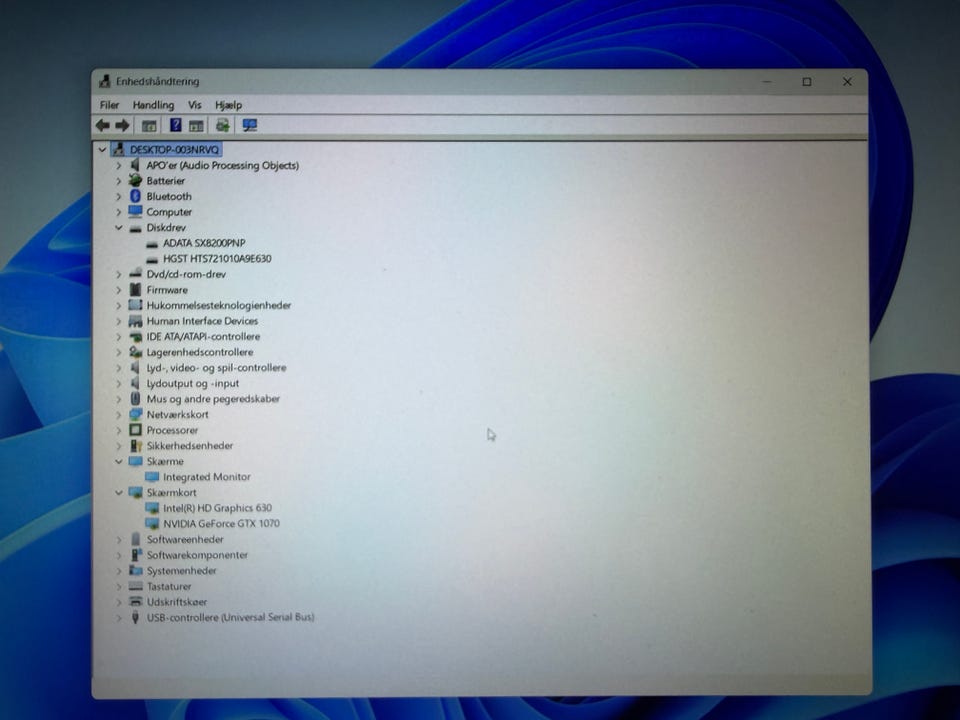Collapse the Diskdrev category

click(119, 227)
